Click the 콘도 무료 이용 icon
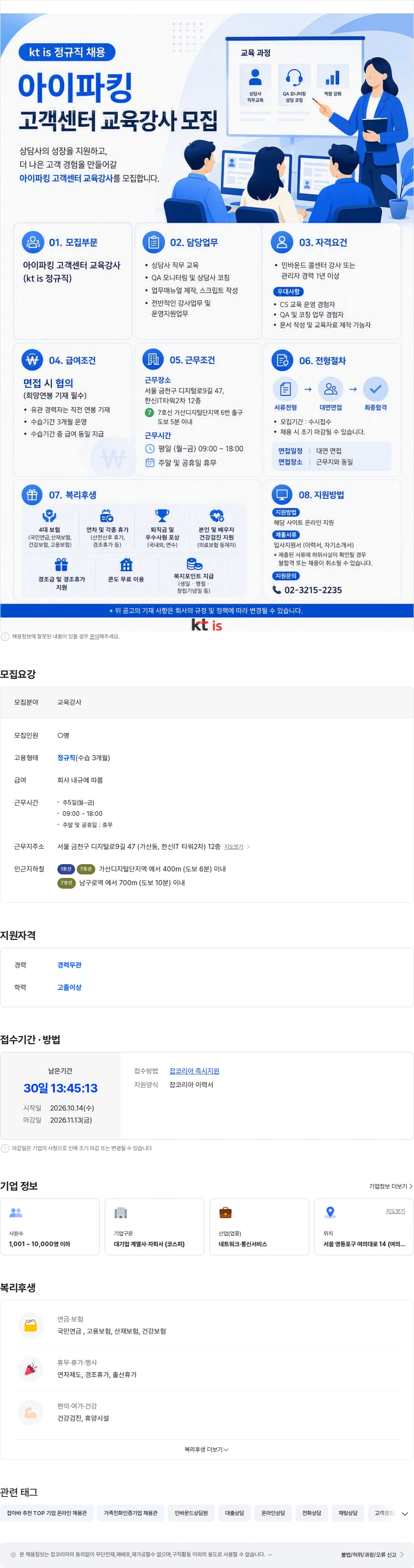Image resolution: width=414 pixels, height=1568 pixels. point(126,564)
